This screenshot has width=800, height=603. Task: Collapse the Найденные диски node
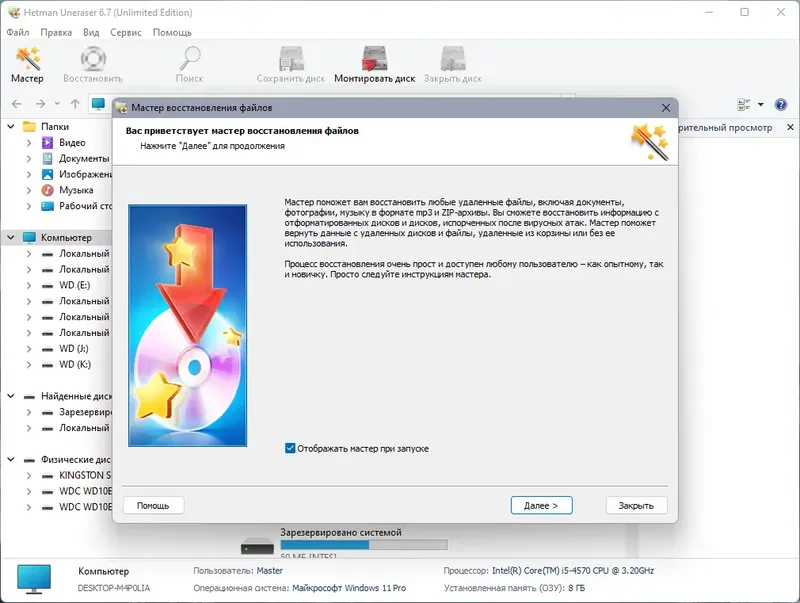pos(11,396)
